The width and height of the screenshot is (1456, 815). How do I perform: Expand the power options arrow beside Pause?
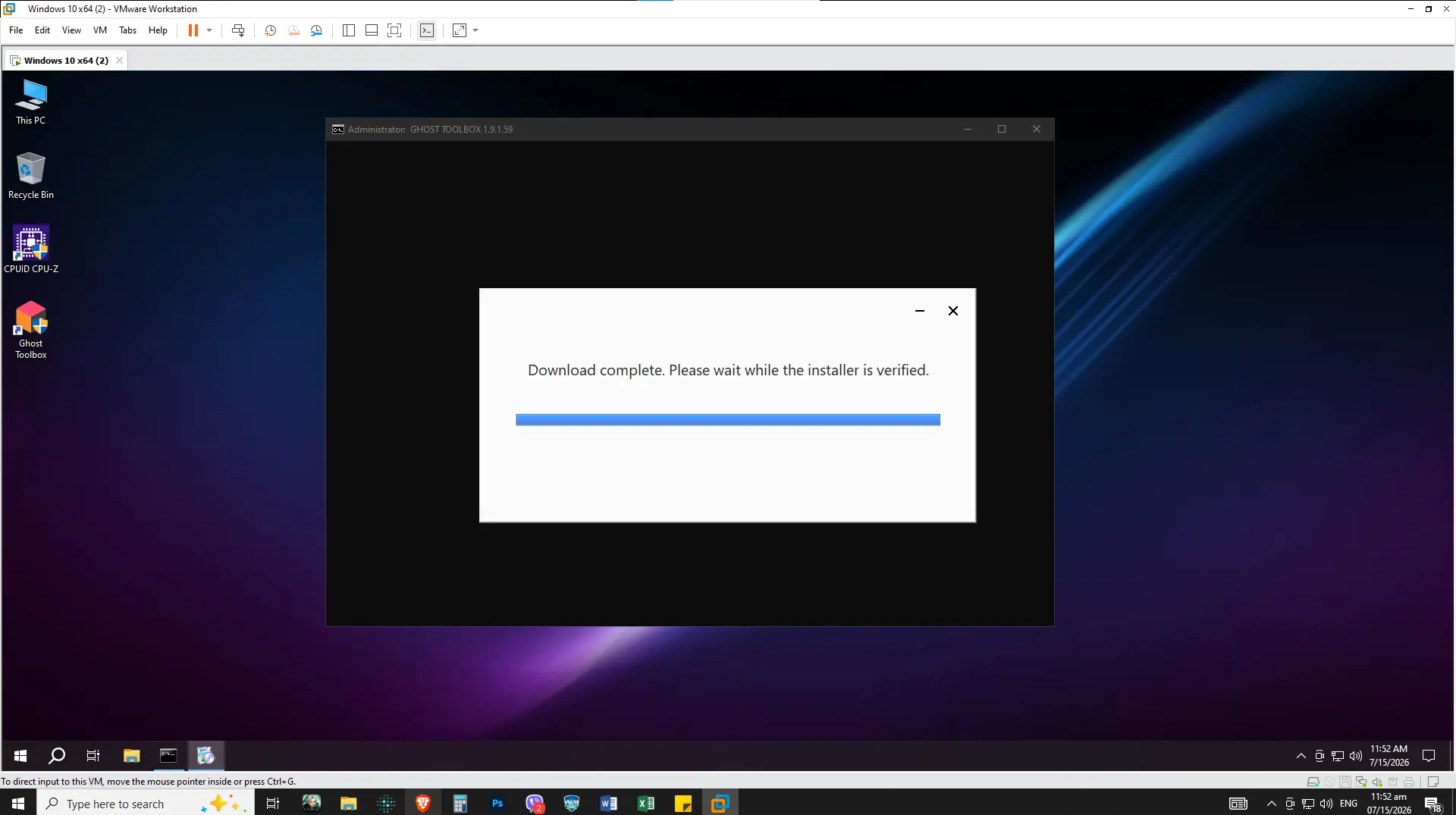(x=209, y=30)
